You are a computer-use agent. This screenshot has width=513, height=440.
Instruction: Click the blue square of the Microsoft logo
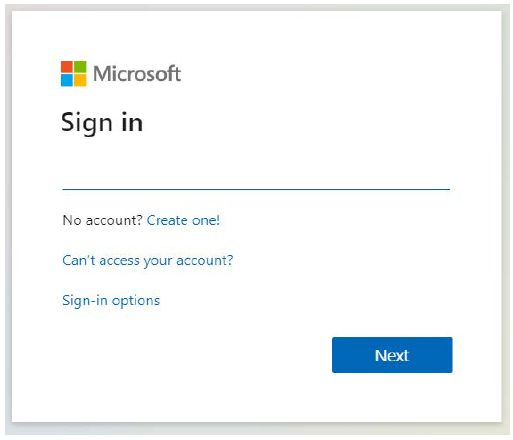coord(67,80)
